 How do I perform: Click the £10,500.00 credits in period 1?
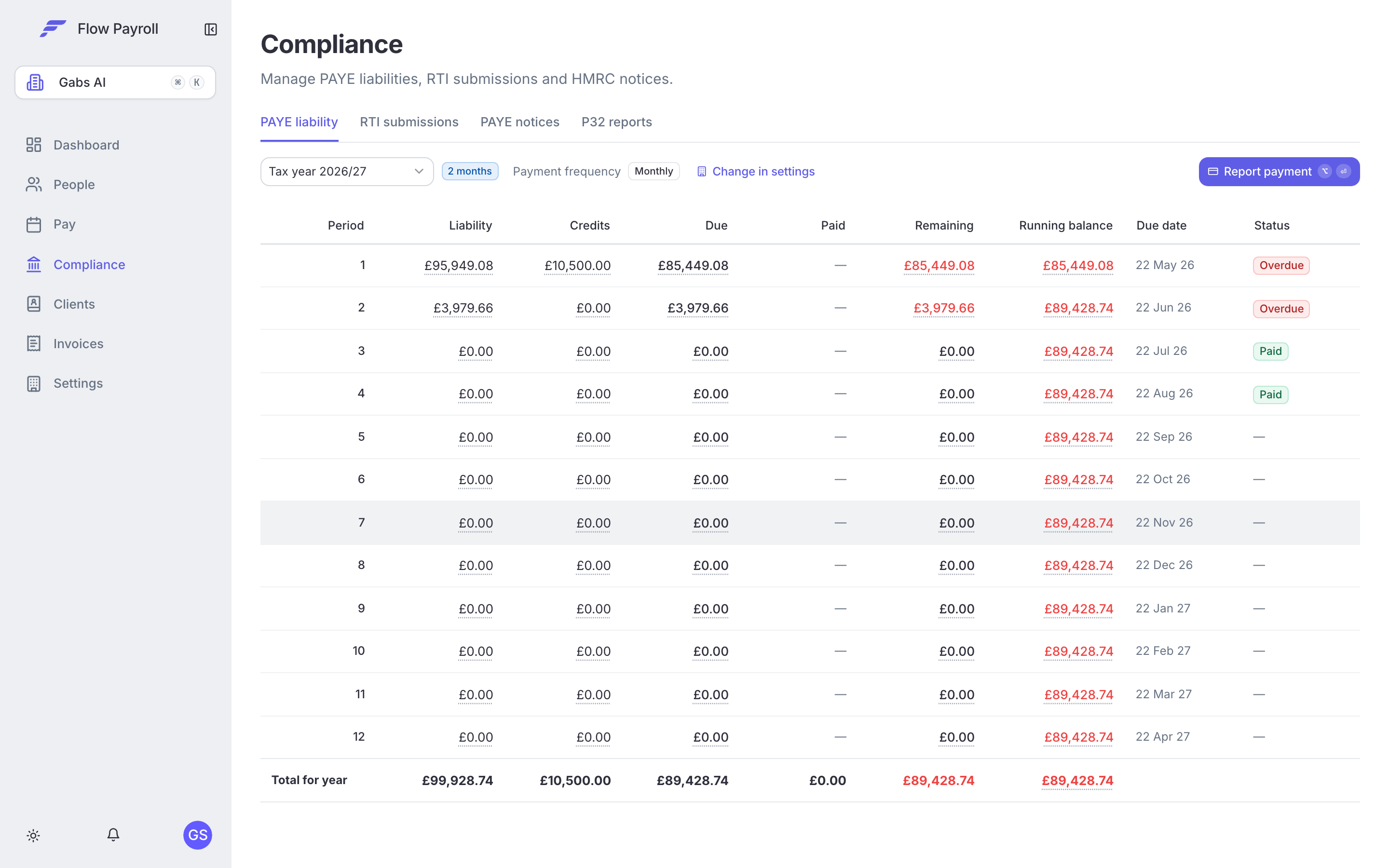tap(577, 266)
